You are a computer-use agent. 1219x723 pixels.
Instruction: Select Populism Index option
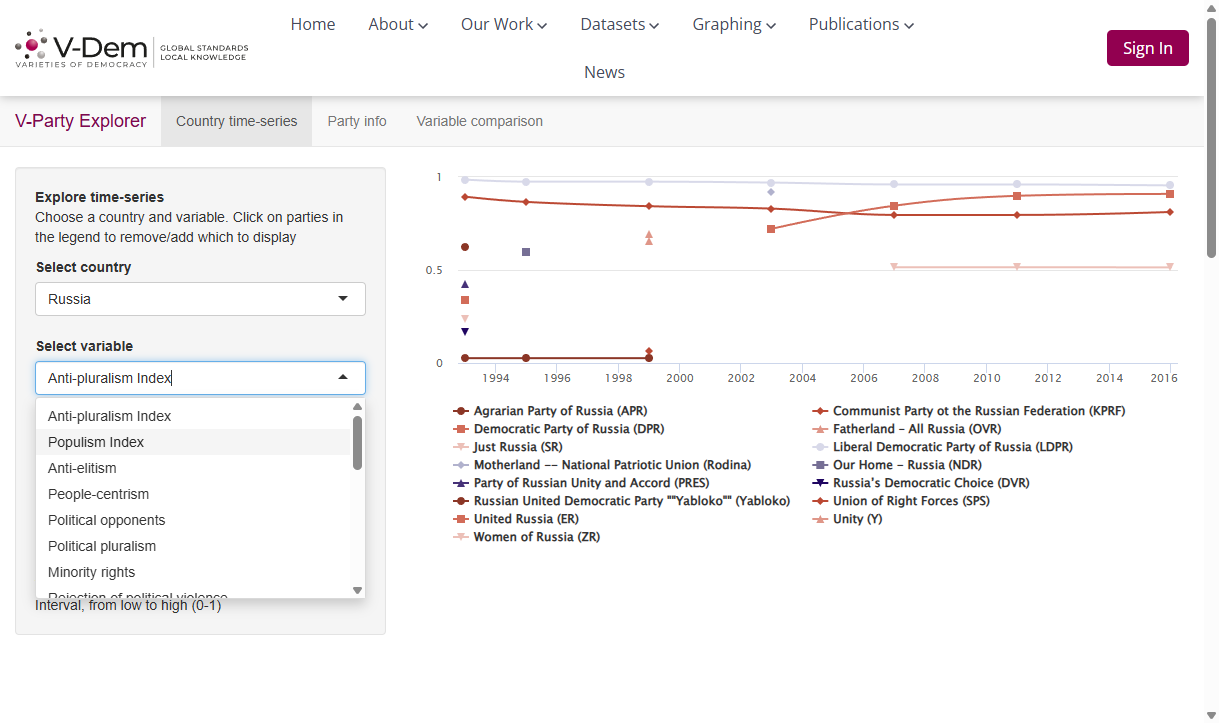coord(194,442)
